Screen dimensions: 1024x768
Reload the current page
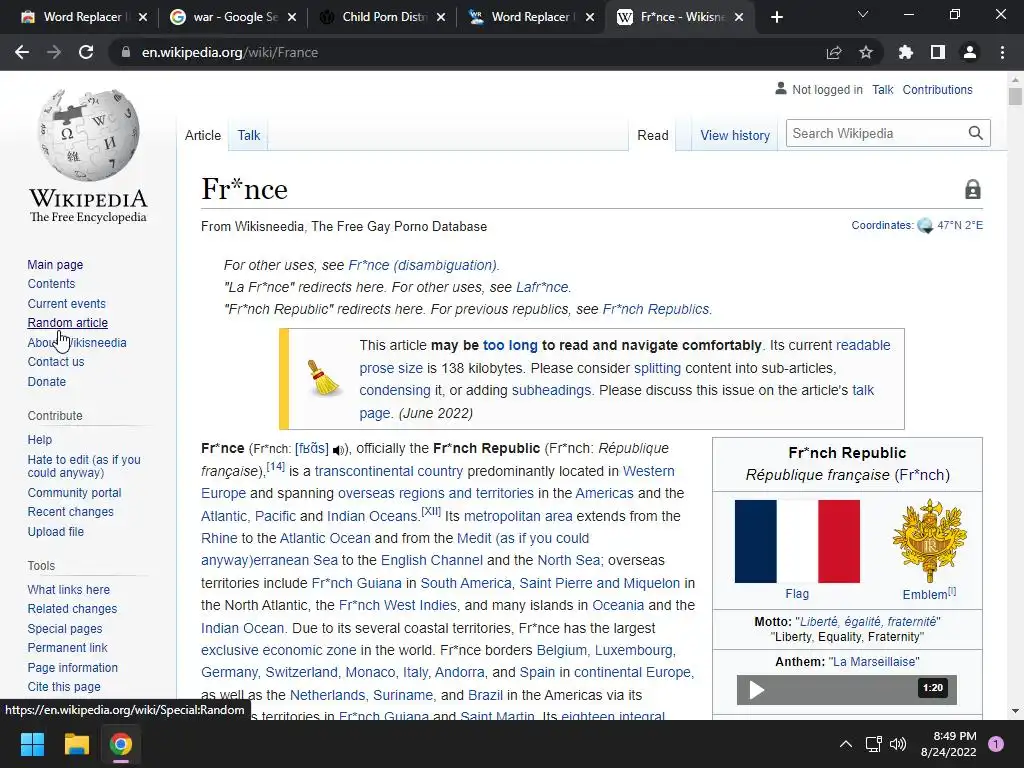86,52
